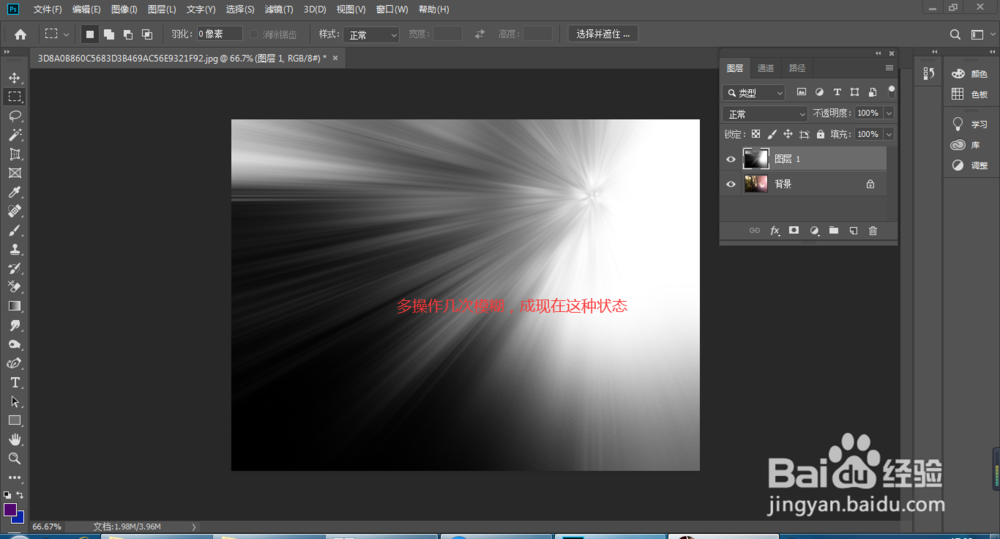Open the layers panel menu

point(889,68)
